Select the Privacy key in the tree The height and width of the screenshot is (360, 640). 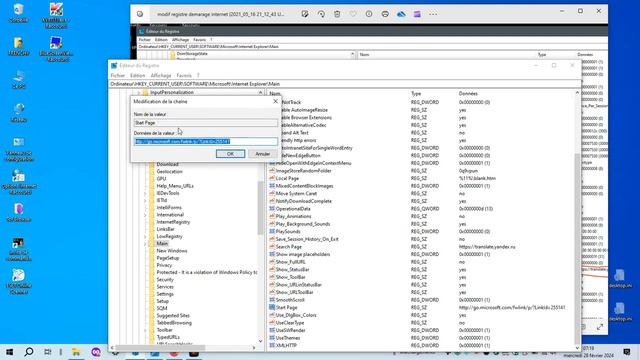point(164,265)
